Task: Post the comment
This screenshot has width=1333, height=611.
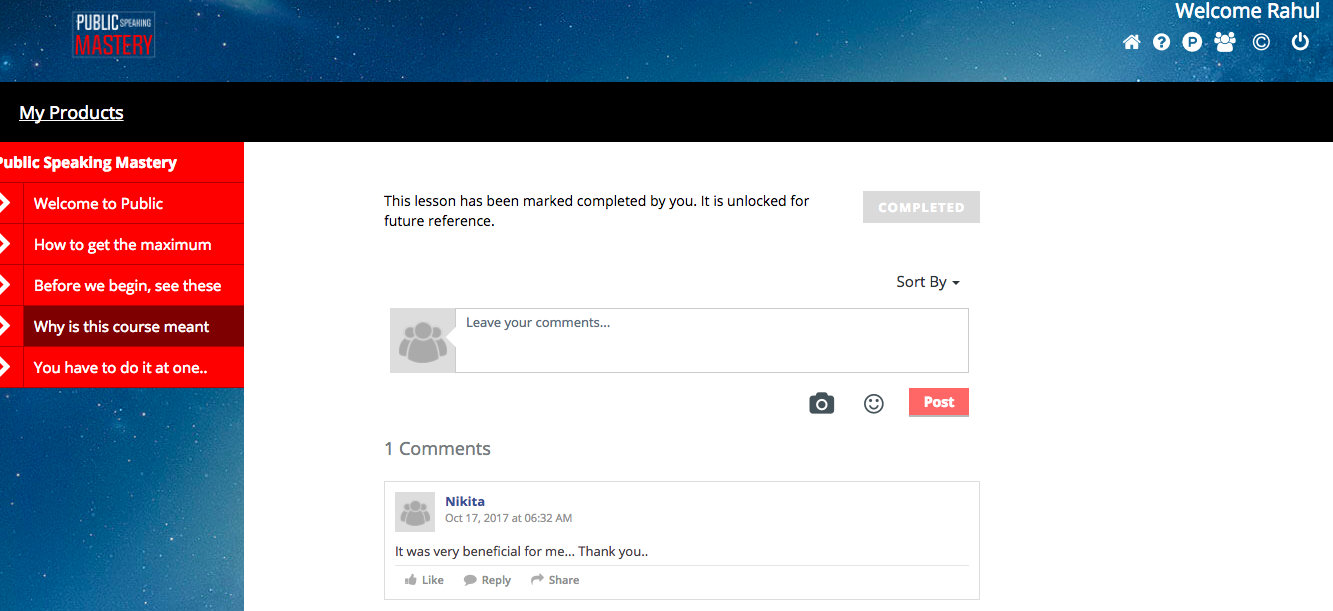Action: tap(939, 402)
